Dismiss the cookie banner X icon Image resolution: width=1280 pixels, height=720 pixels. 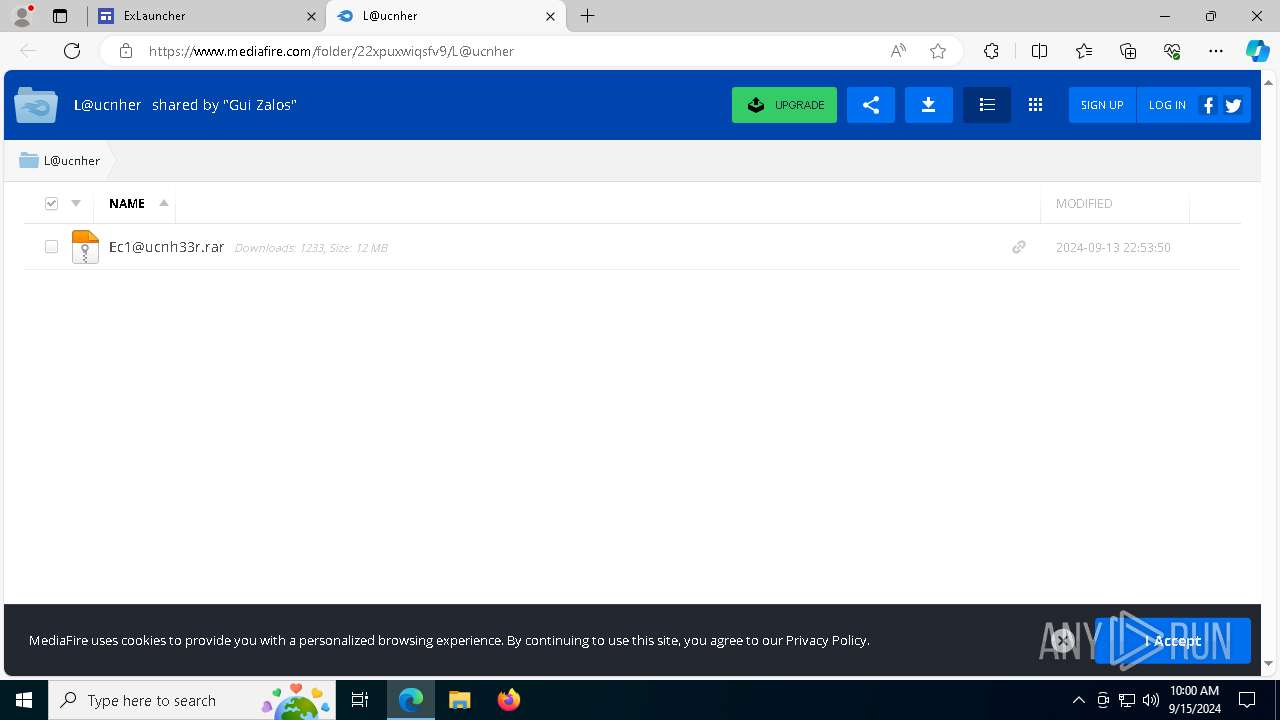pyautogui.click(x=1063, y=640)
